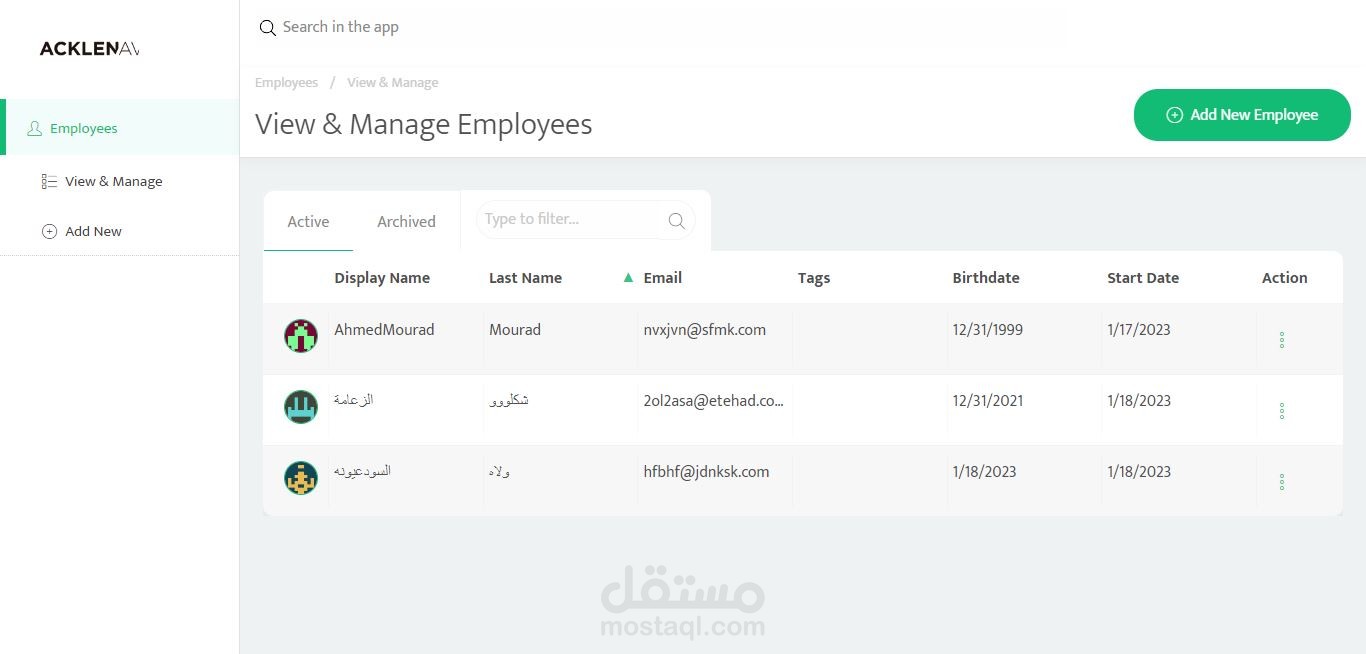Open three-dot menu for hfbhf@jdnksk.com row
Screen dimensions: 1366x654
(x=1282, y=482)
